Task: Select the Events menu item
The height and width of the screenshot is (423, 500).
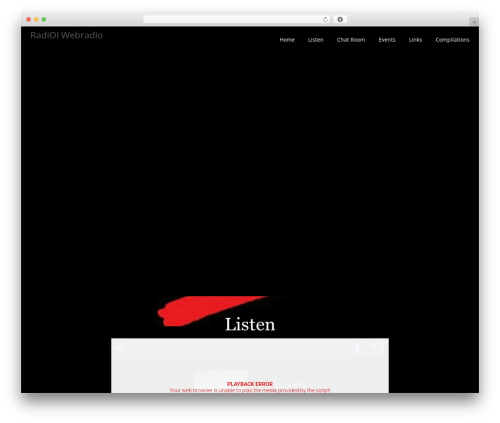Action: [387, 40]
